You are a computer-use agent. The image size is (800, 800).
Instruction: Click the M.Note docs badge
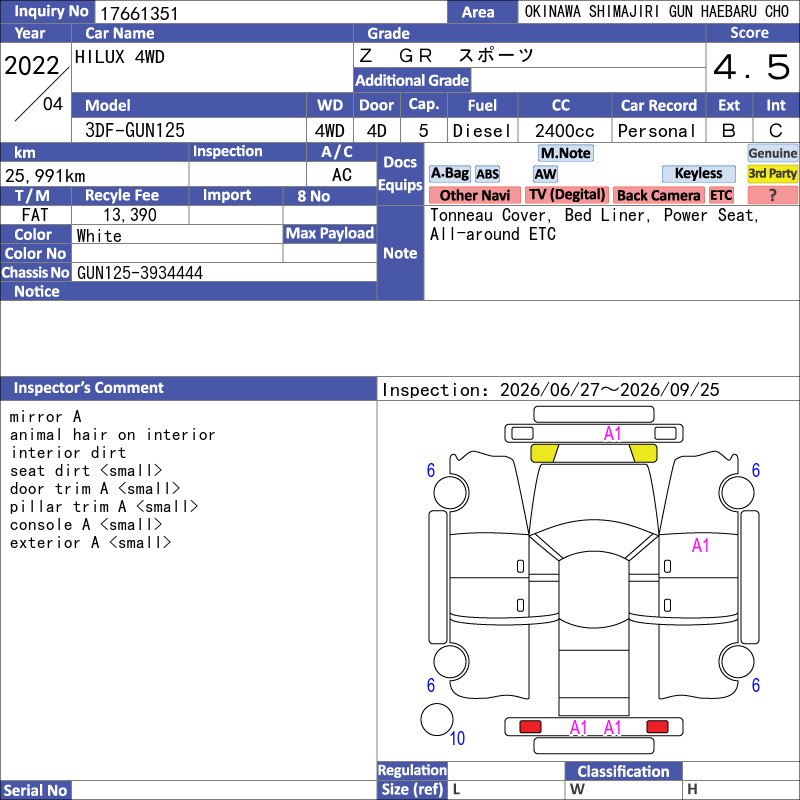tap(566, 153)
